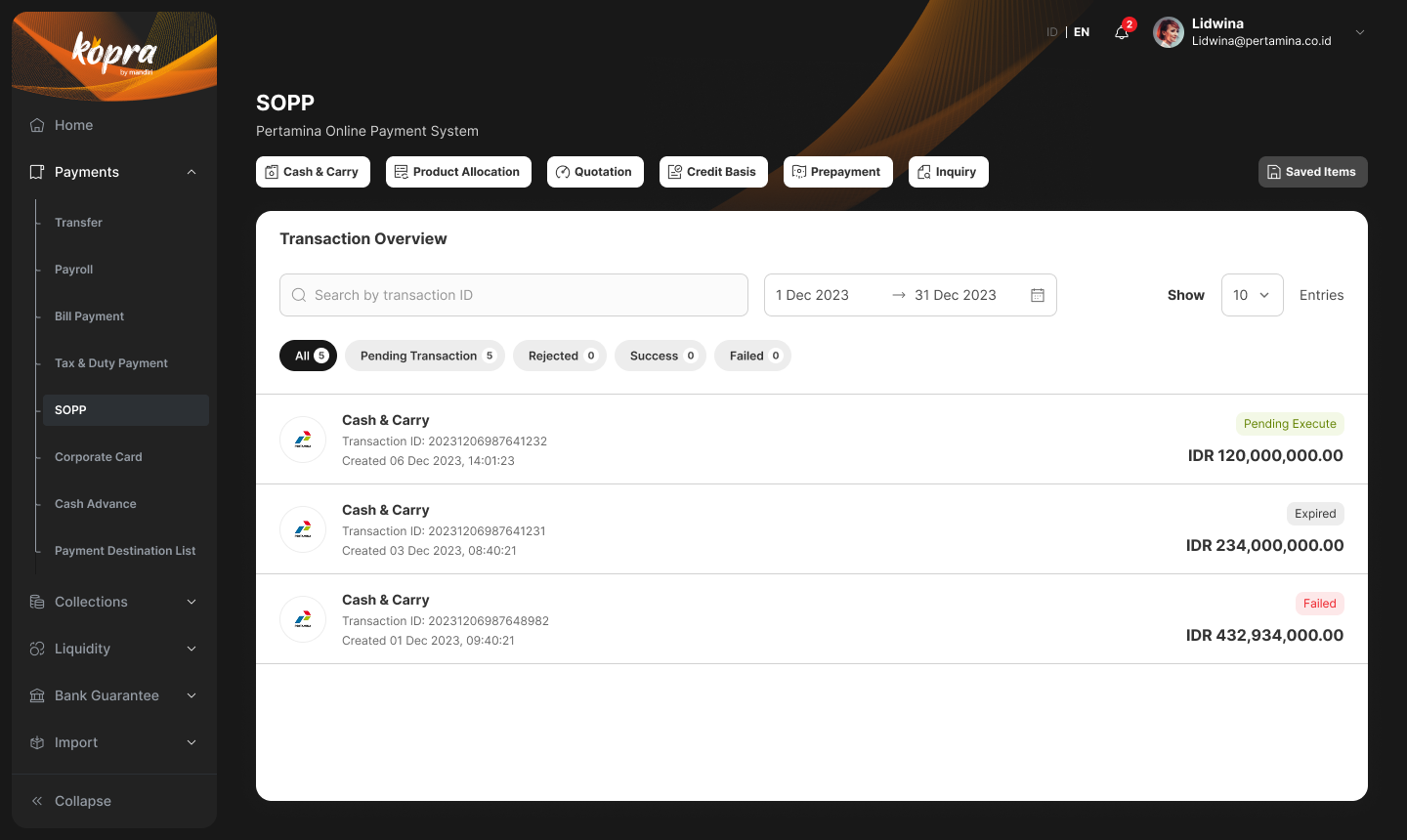Image resolution: width=1407 pixels, height=840 pixels.
Task: Filter by Pending Transaction tab
Action: coord(424,356)
